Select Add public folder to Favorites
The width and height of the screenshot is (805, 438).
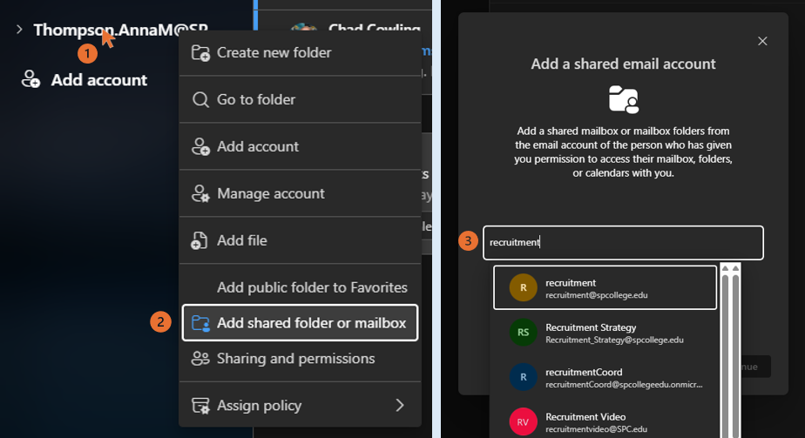[312, 288]
